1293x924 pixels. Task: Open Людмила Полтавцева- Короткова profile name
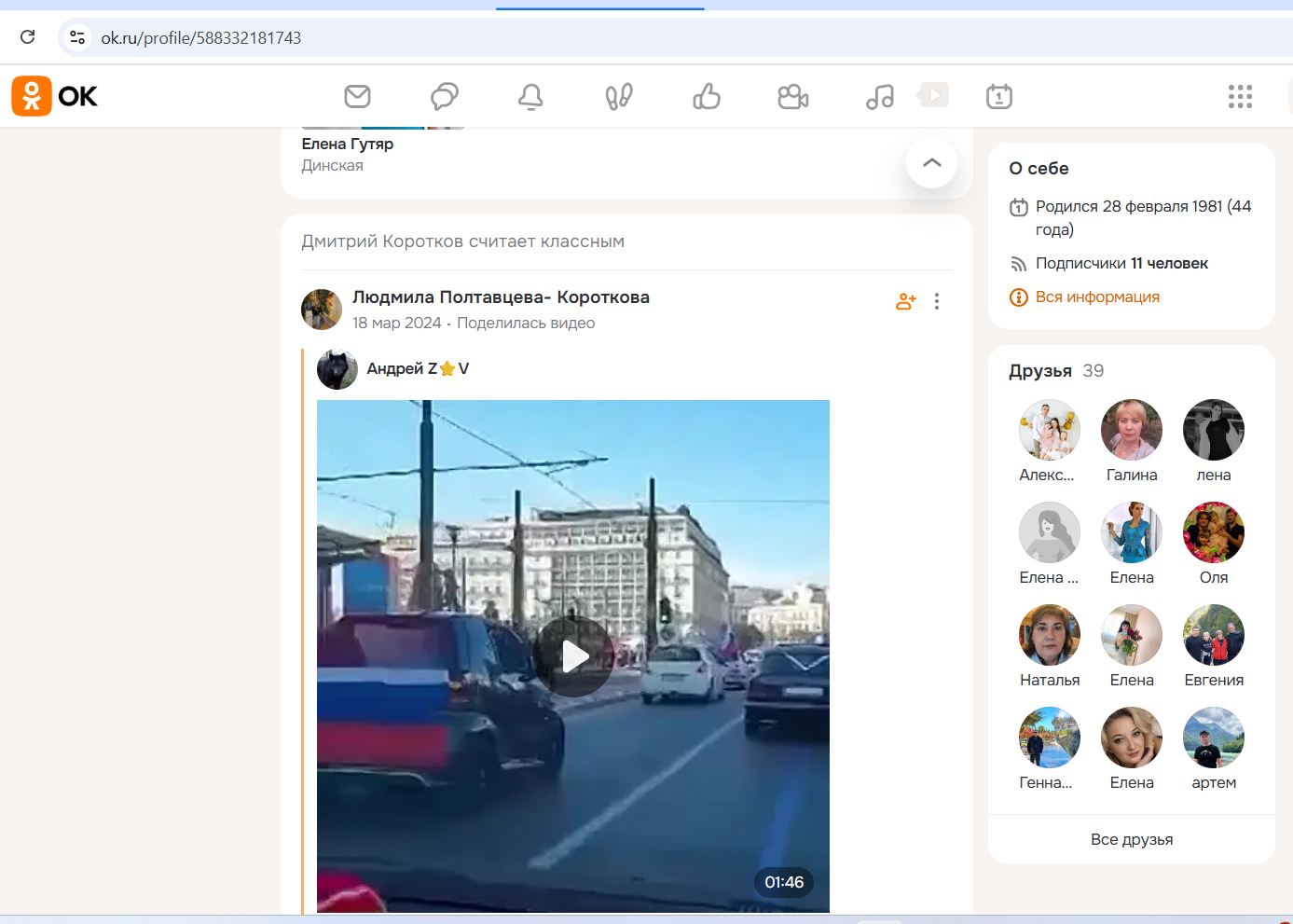[502, 297]
